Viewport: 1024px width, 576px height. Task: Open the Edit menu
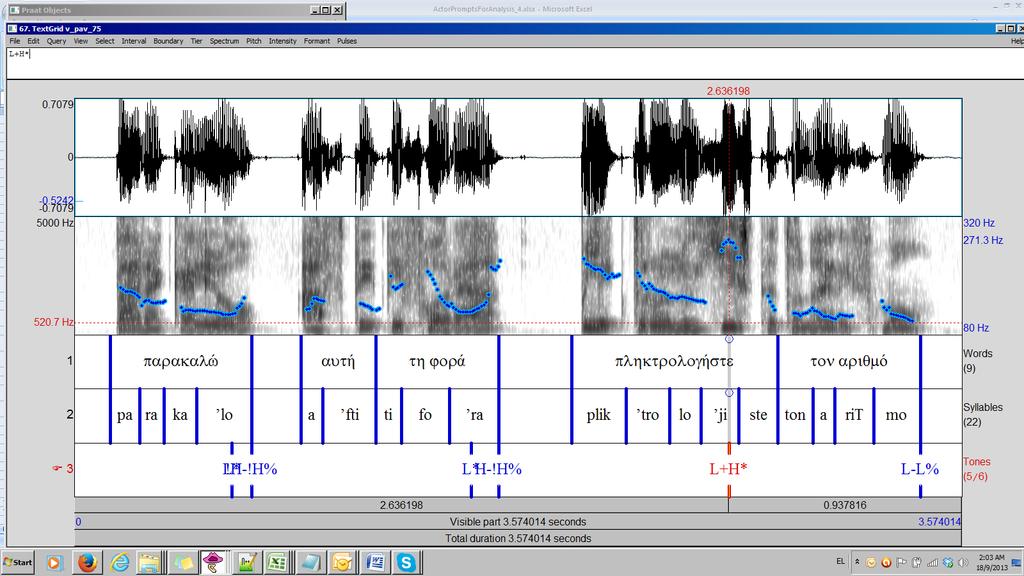click(x=33, y=41)
